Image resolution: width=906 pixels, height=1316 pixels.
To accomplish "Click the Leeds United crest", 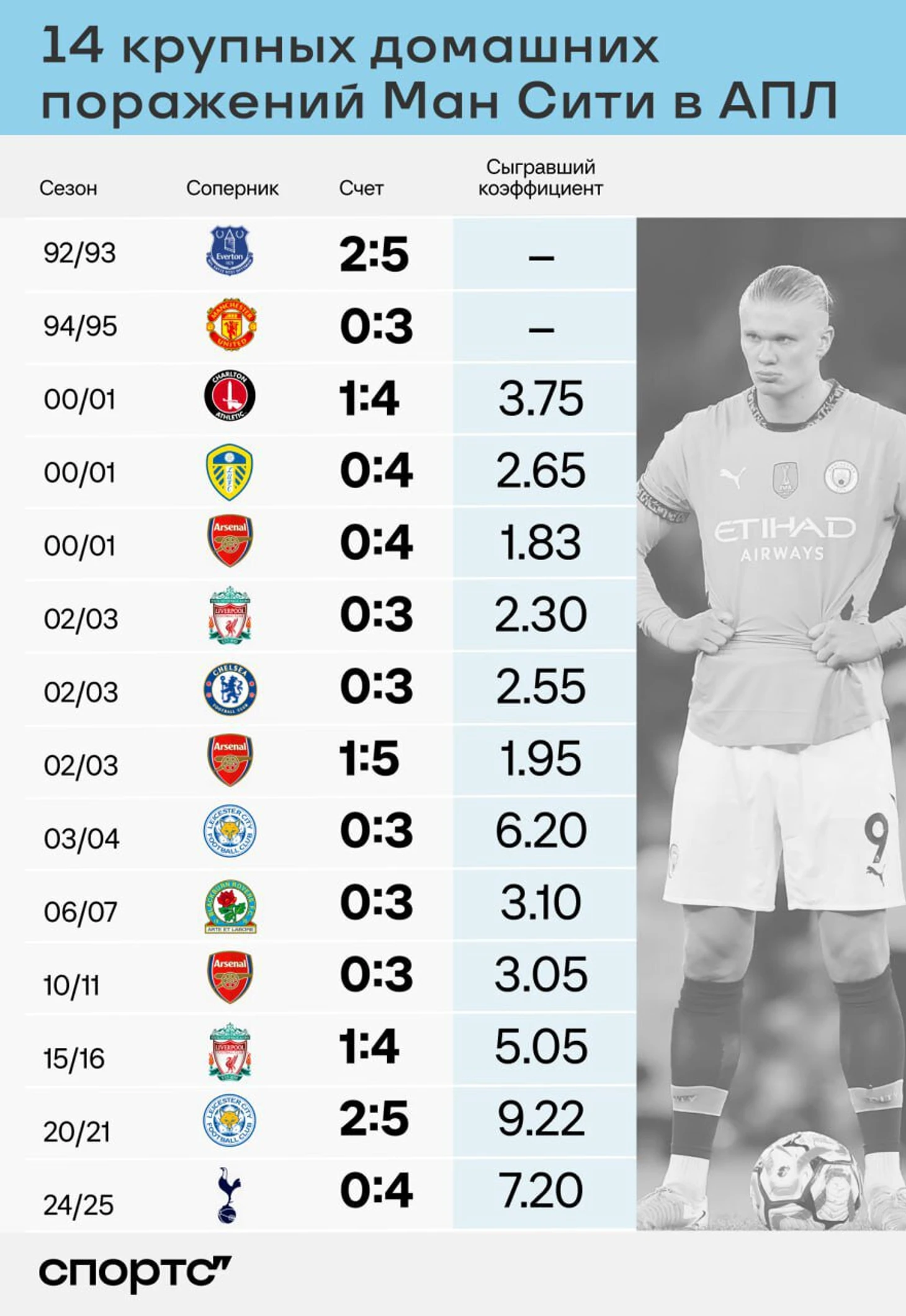I will [229, 471].
